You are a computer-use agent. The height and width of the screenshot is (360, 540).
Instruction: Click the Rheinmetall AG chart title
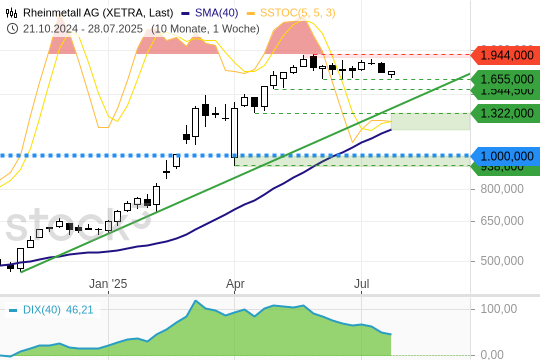[98, 13]
